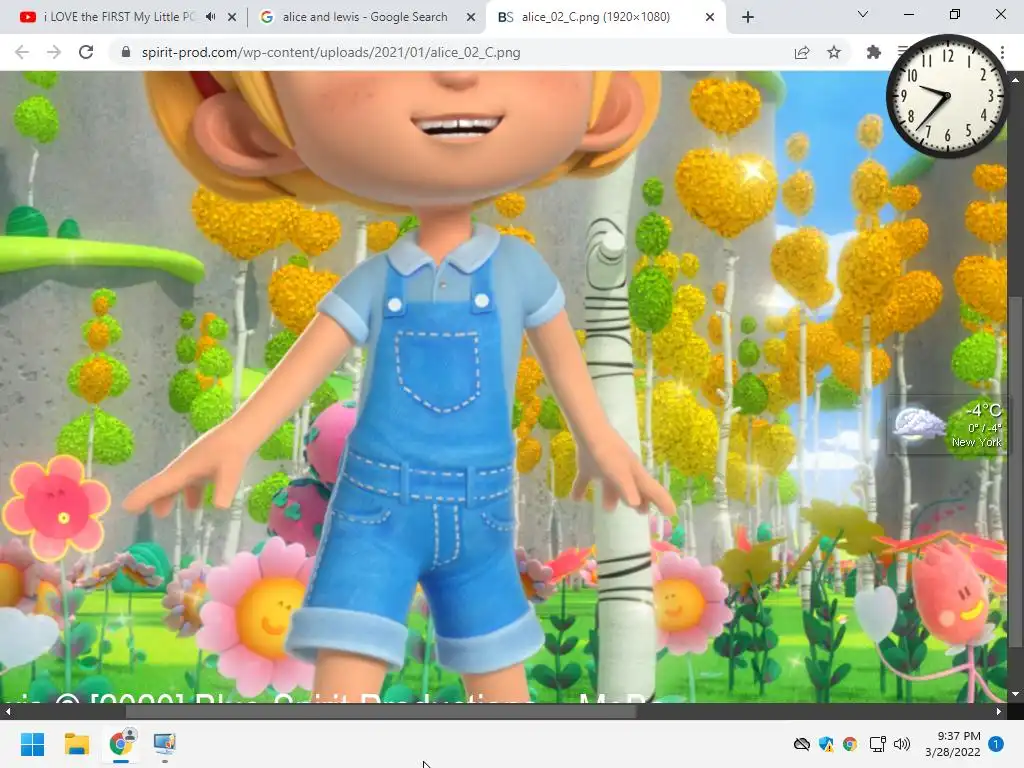
Task: Mute the YouTube tab audio icon
Action: pos(210,17)
